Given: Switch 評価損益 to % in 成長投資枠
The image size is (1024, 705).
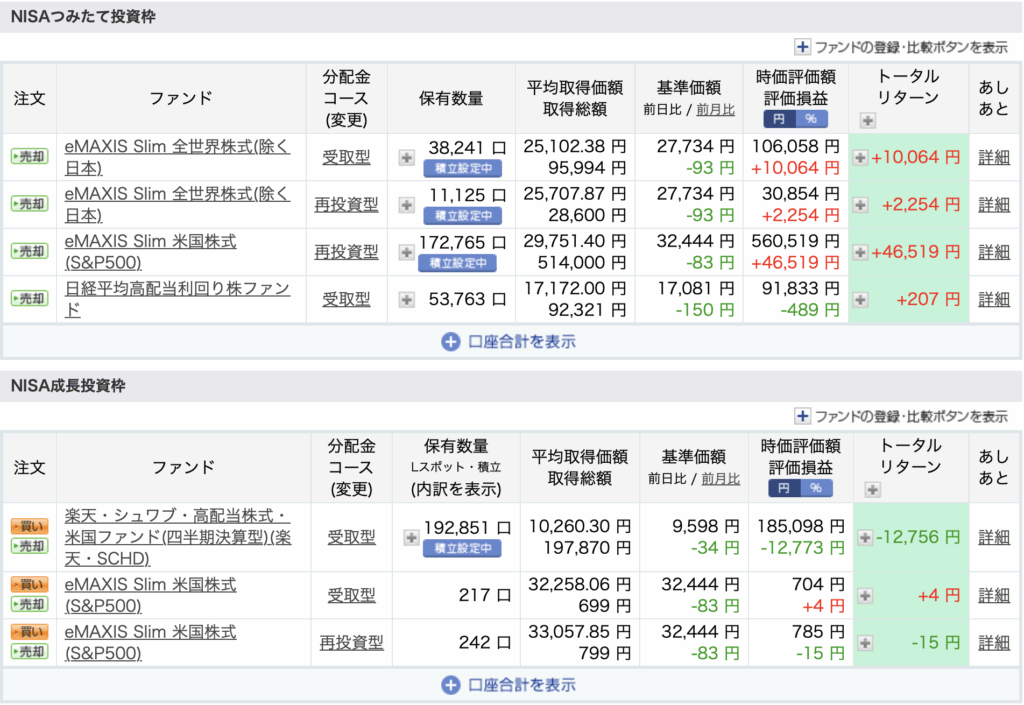Looking at the screenshot, I should [816, 488].
